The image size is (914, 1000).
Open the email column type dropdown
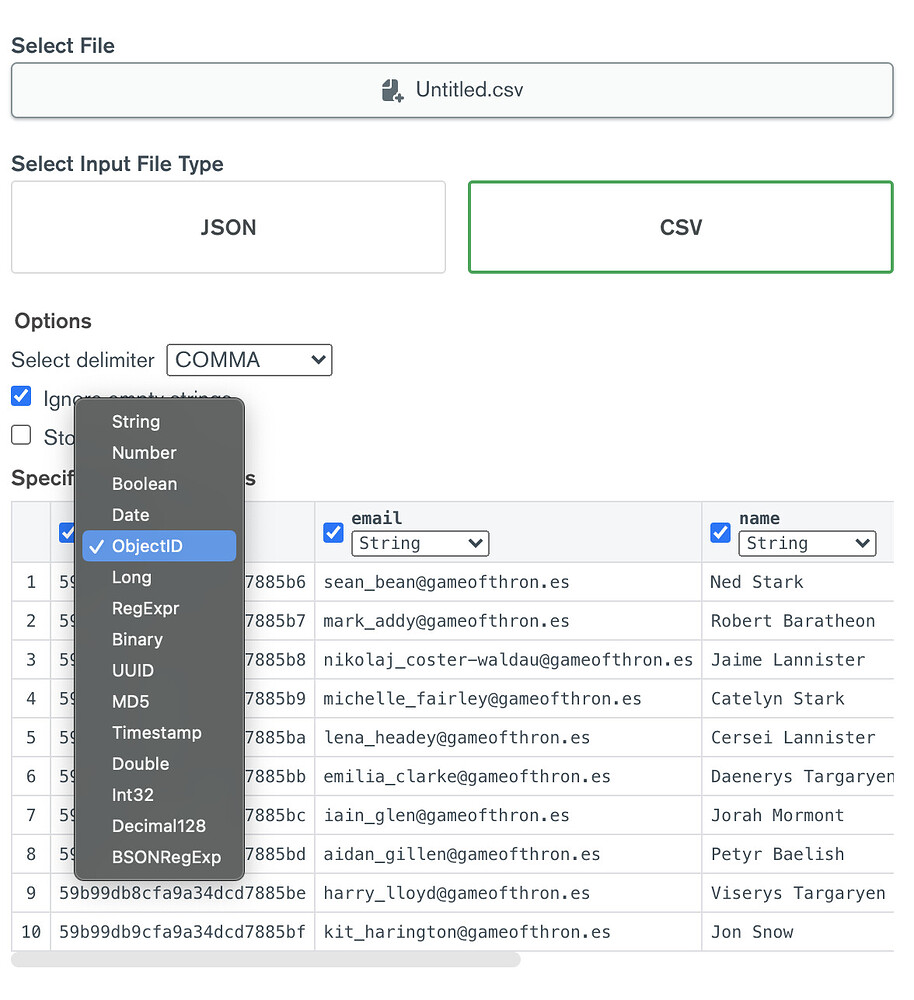pos(419,543)
